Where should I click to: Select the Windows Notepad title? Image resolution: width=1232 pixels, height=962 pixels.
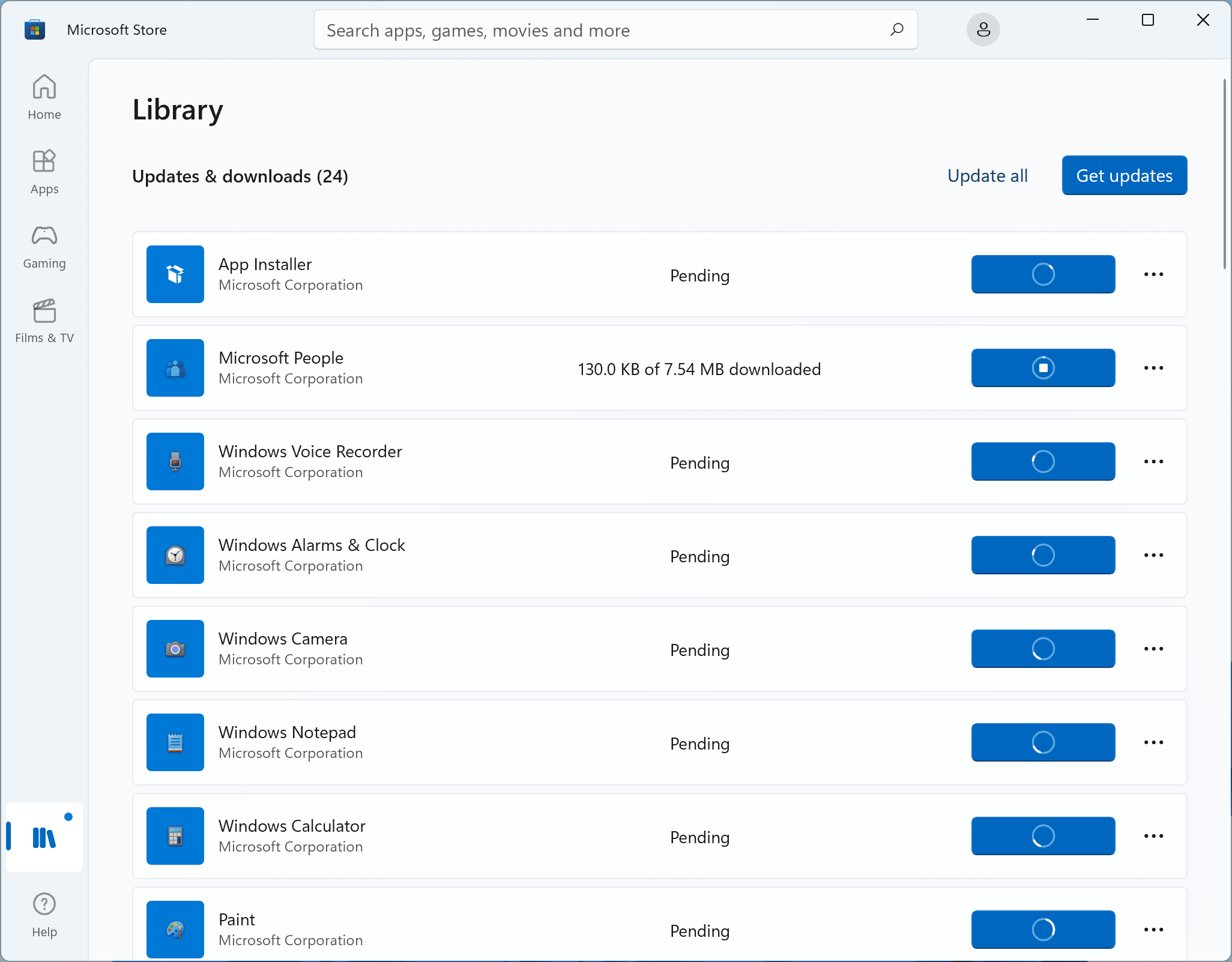click(x=287, y=732)
